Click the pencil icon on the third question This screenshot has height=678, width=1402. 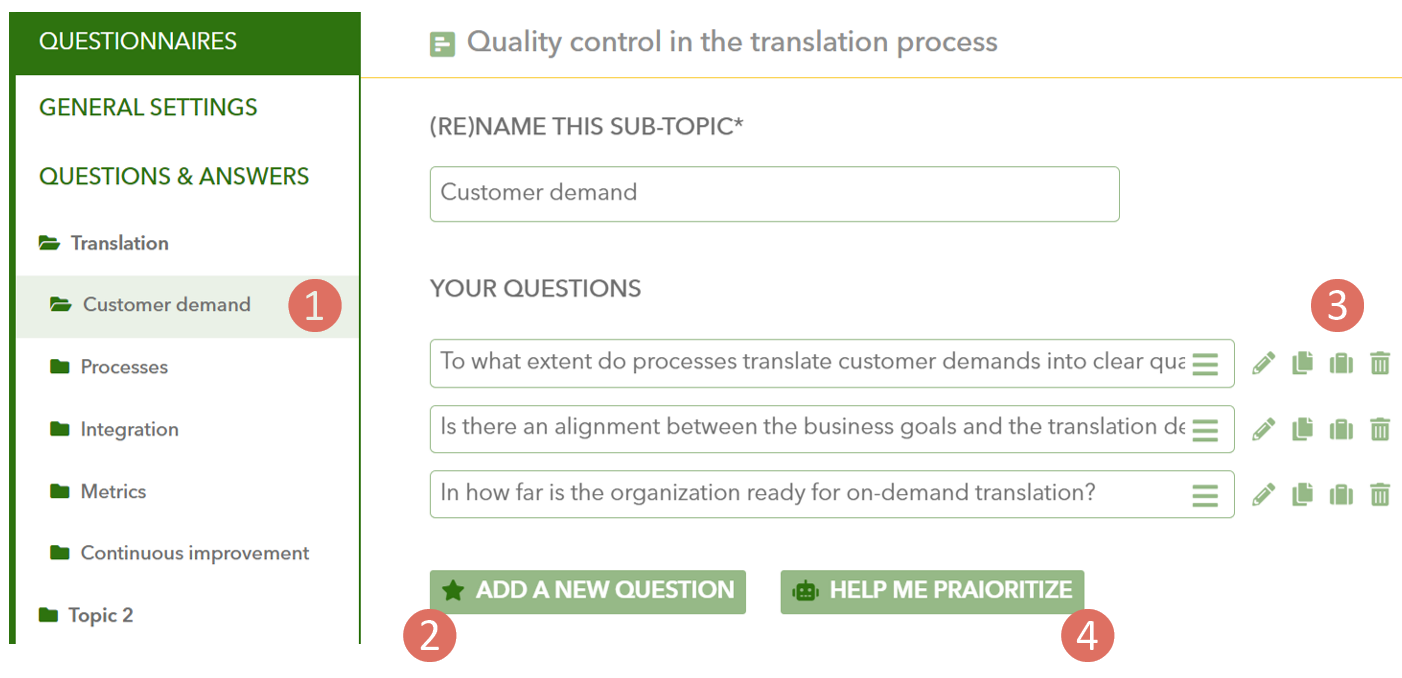coord(1264,494)
